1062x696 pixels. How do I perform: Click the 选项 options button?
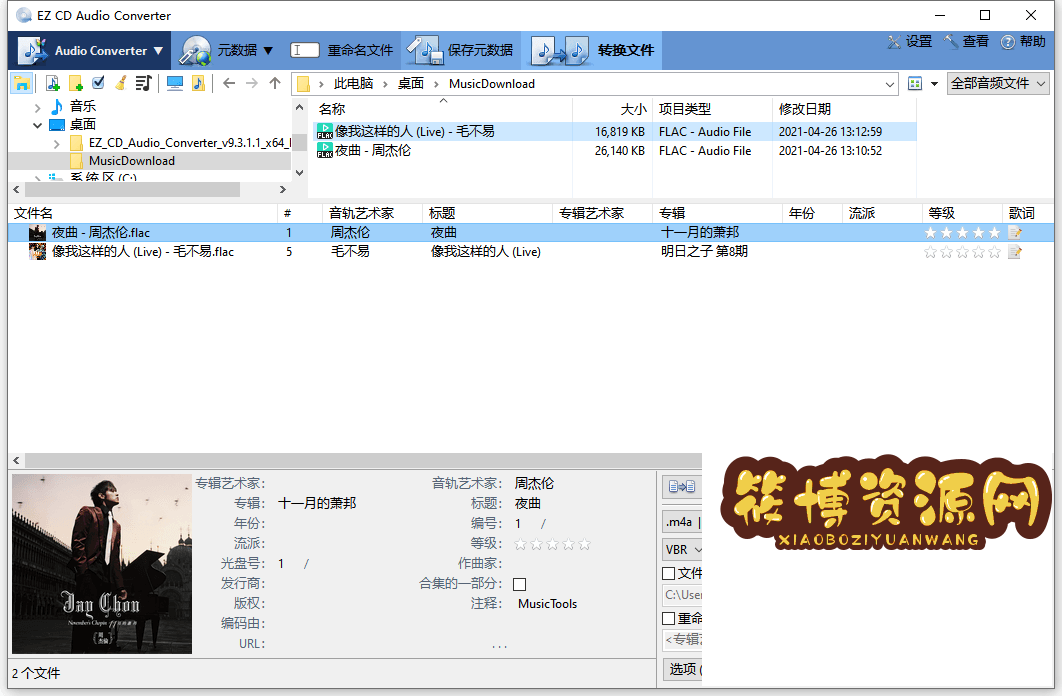[683, 669]
